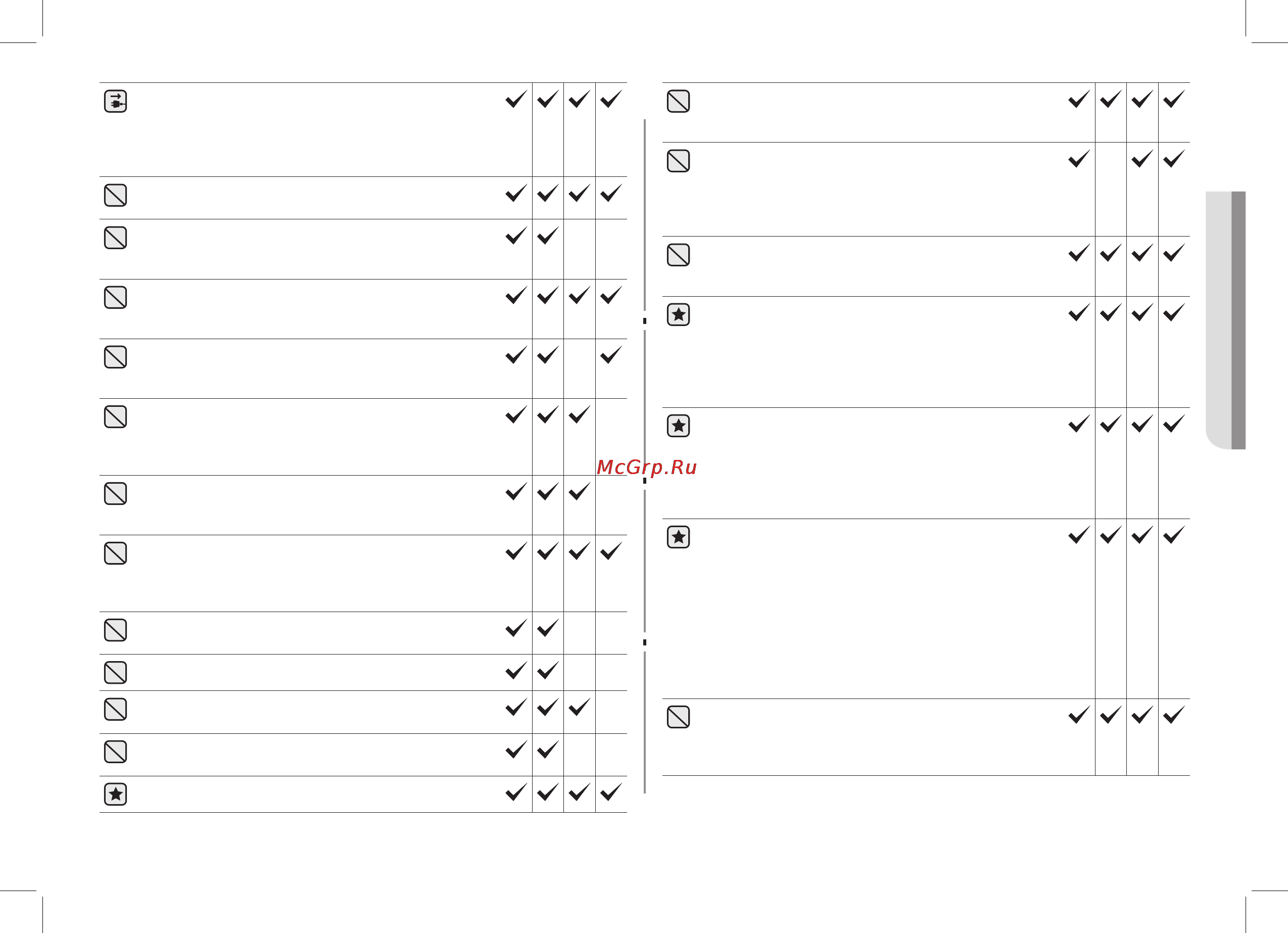Screen dimensions: 1288x933
Task: Click the topmost star icon in the right table
Action: point(678,315)
